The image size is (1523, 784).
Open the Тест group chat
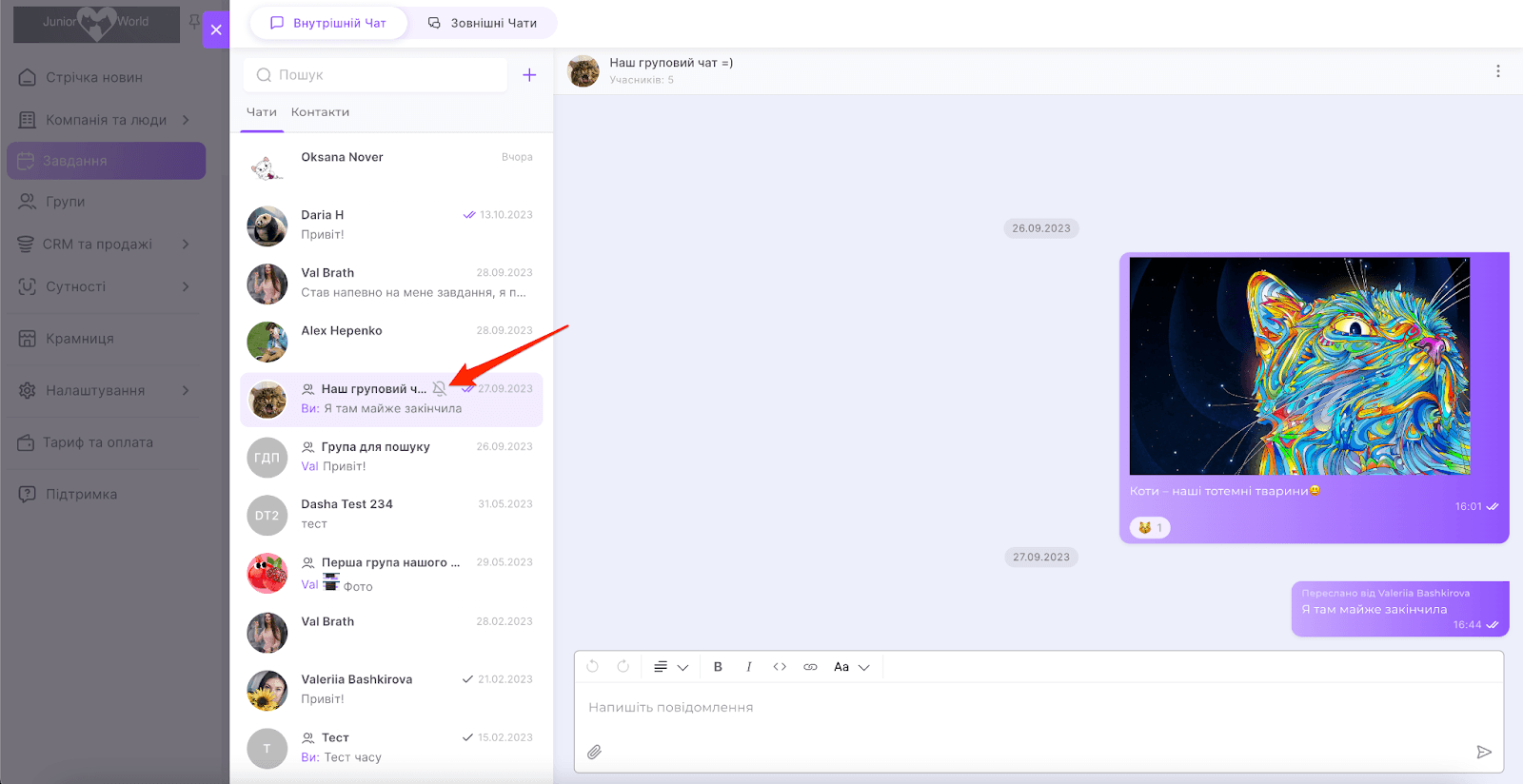pos(391,748)
